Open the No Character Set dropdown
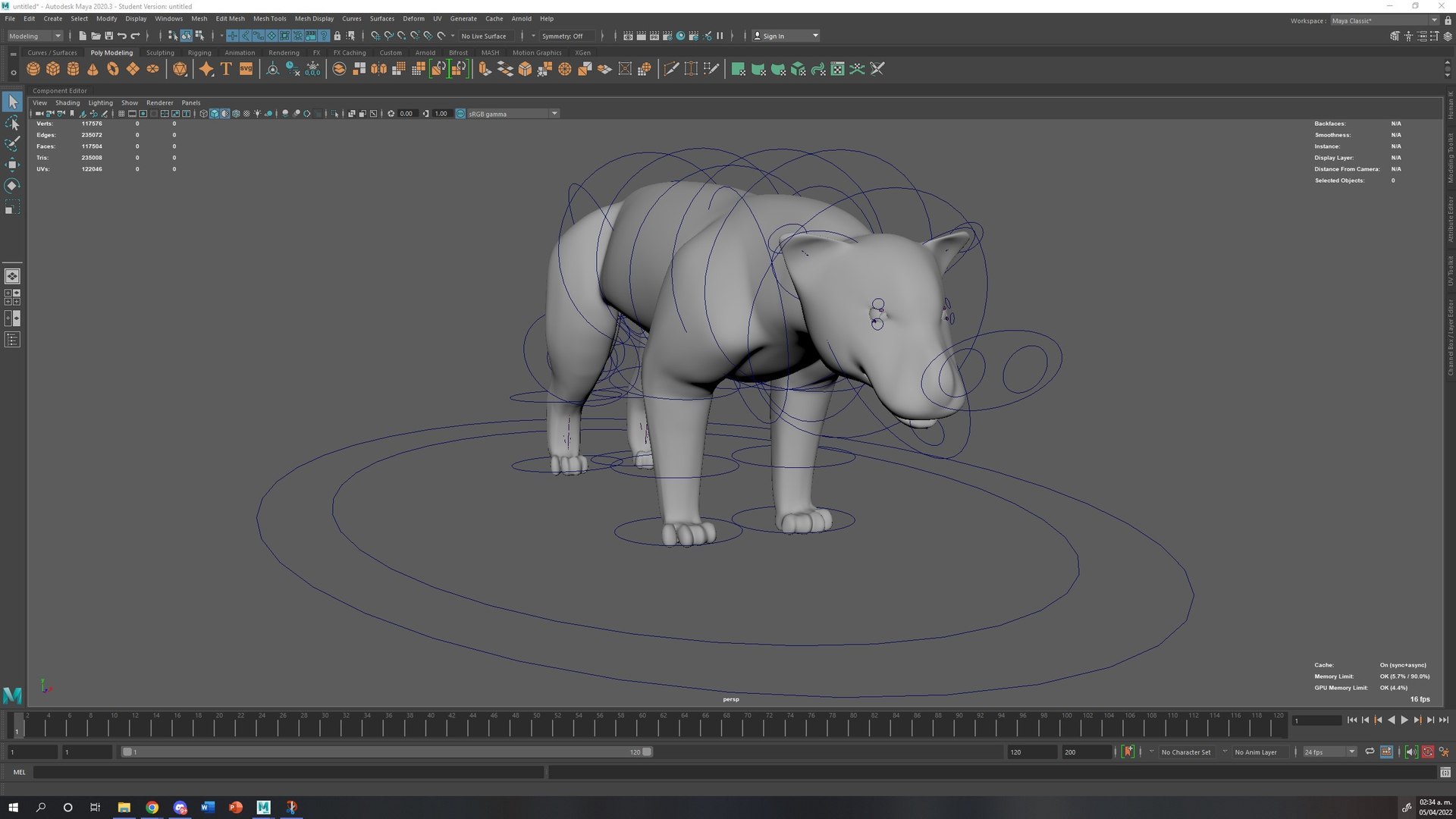 [1185, 752]
